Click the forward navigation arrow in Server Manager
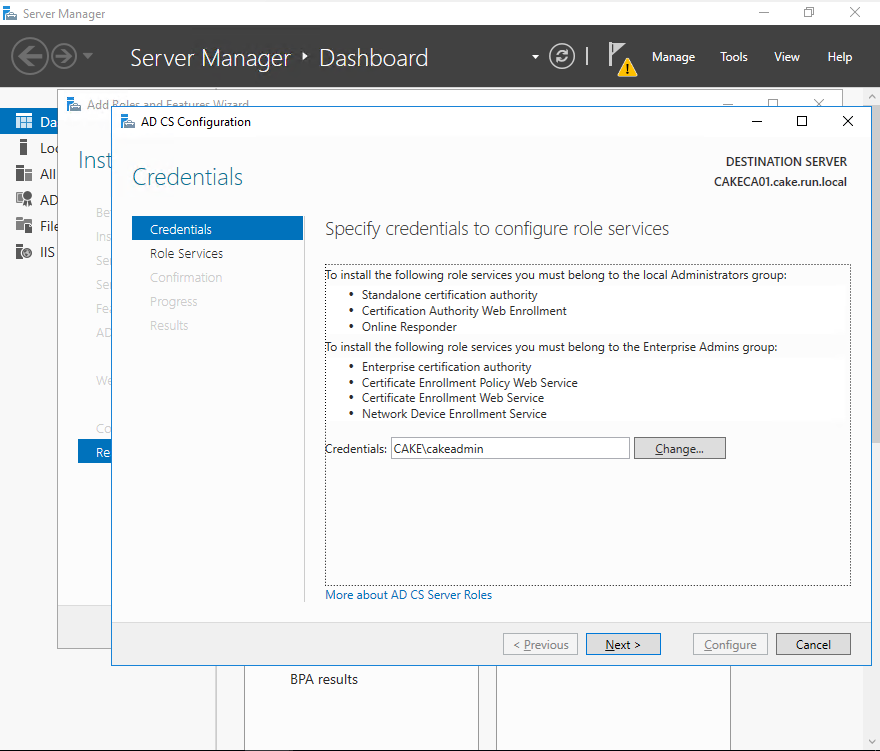The height and width of the screenshot is (751, 880). coord(64,56)
